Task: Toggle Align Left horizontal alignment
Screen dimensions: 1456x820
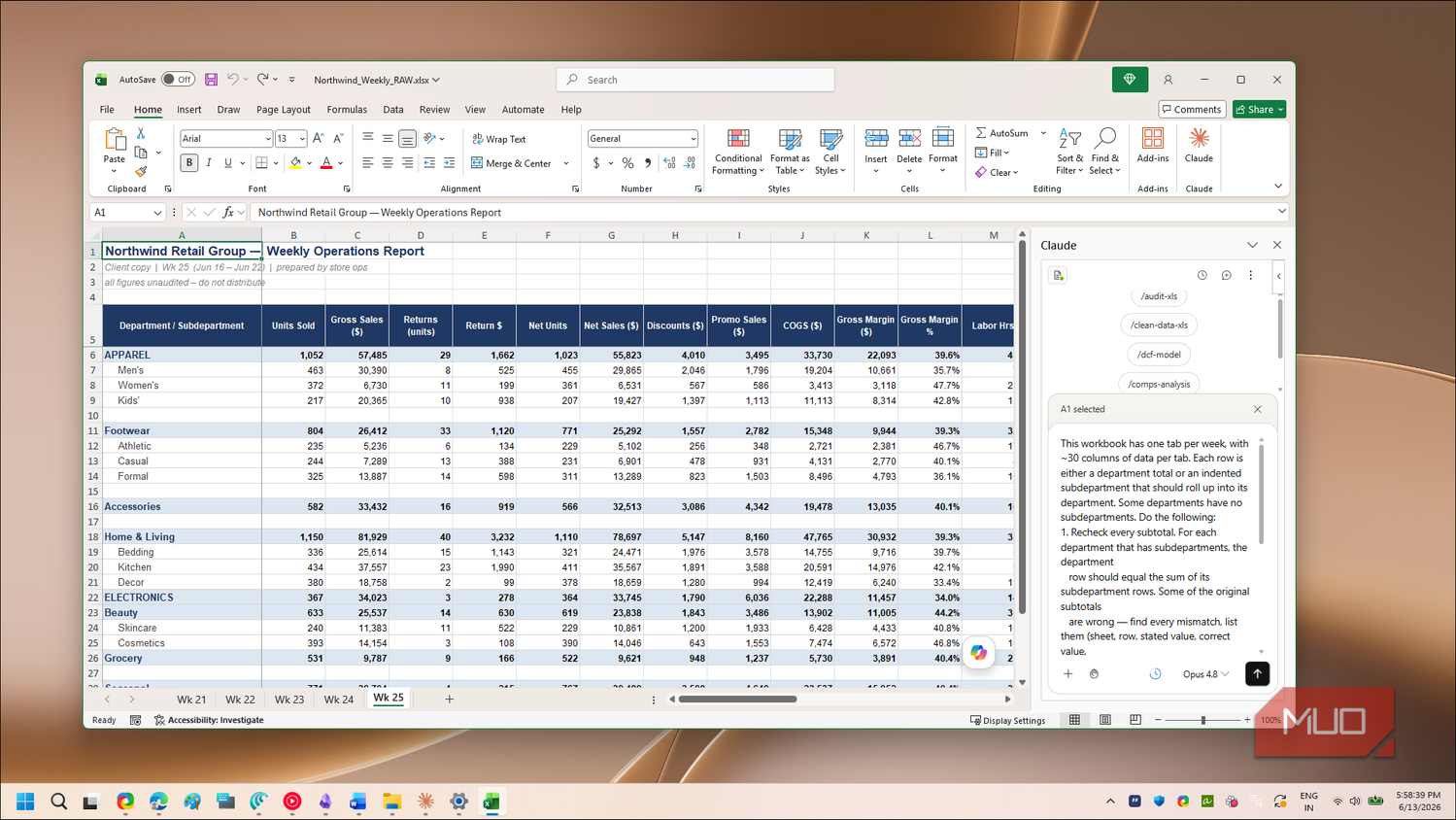Action: (x=367, y=163)
